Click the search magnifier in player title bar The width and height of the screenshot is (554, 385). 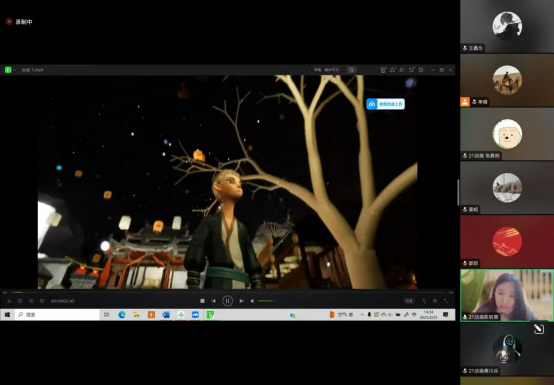pos(352,70)
